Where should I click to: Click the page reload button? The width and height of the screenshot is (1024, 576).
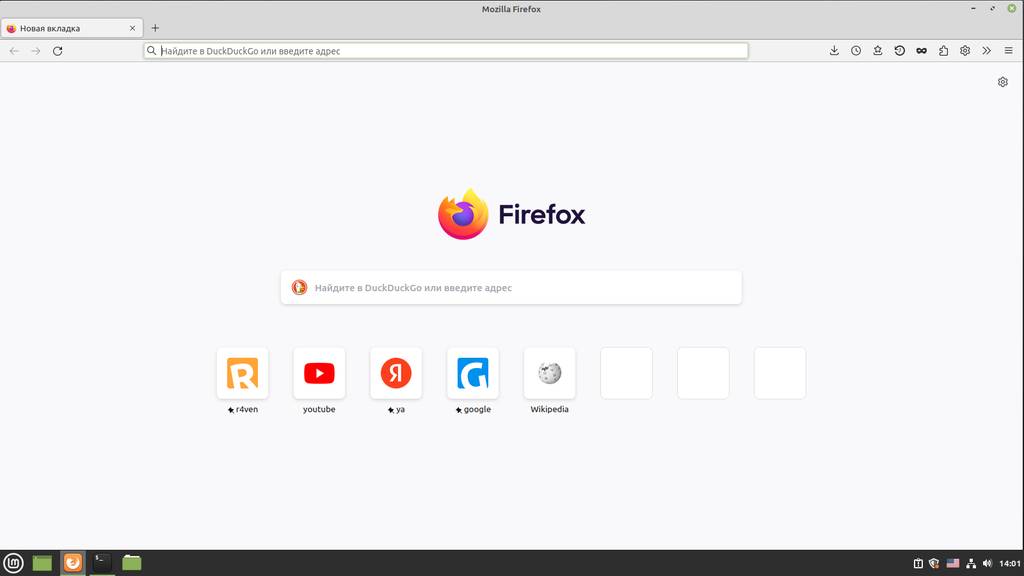point(58,51)
